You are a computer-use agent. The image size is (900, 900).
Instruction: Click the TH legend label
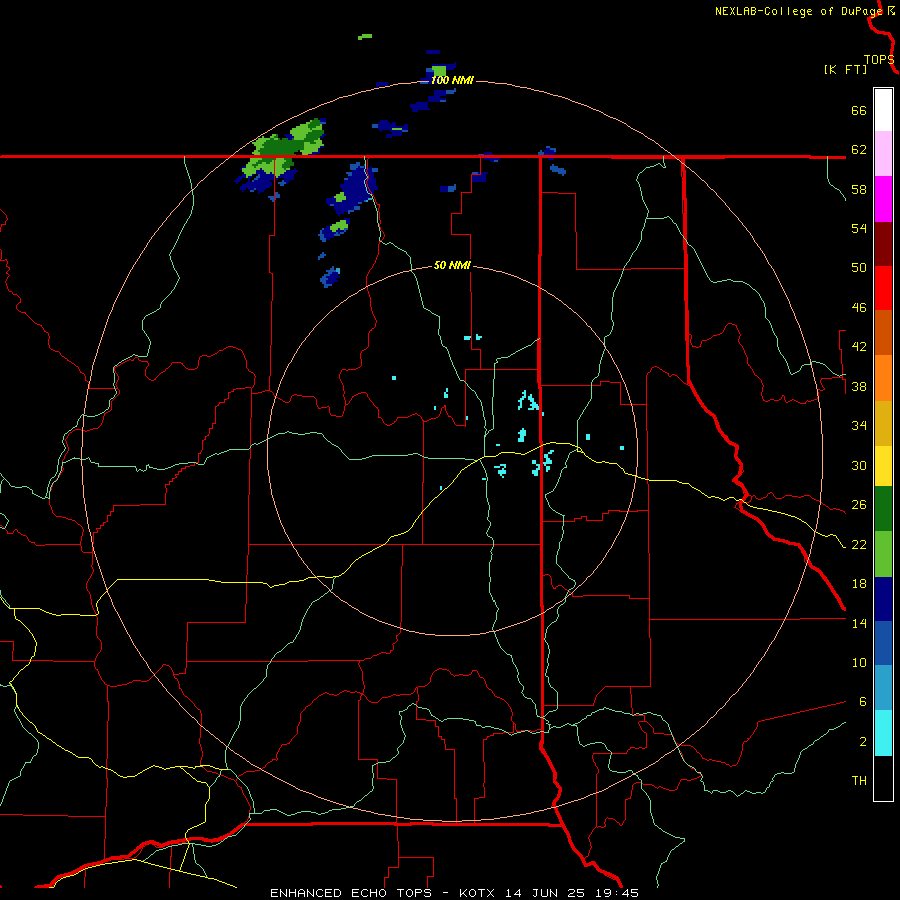point(859,781)
